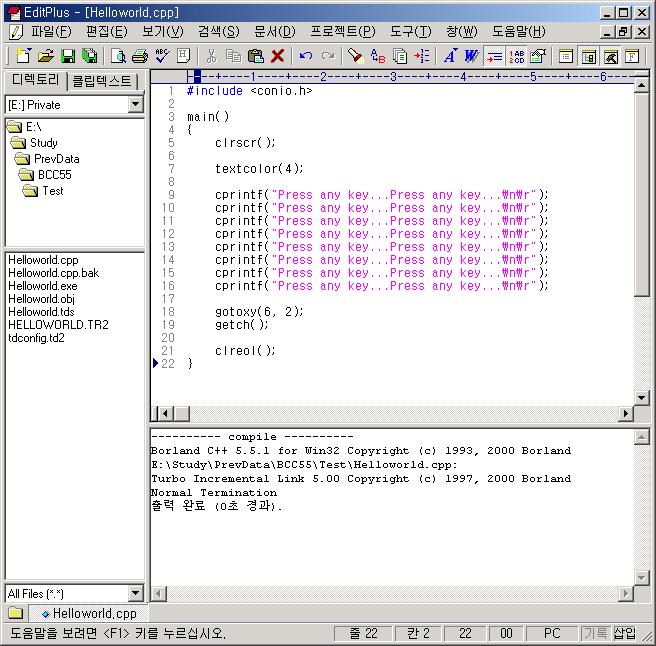Paste clipboard contents with the clipboard icon
Screen dimensions: 656x646
[256, 56]
